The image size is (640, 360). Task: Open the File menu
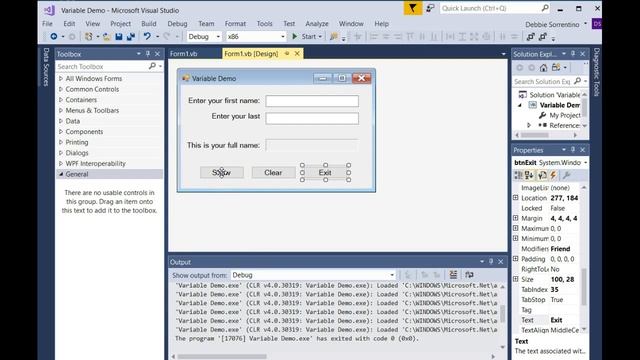(47, 24)
